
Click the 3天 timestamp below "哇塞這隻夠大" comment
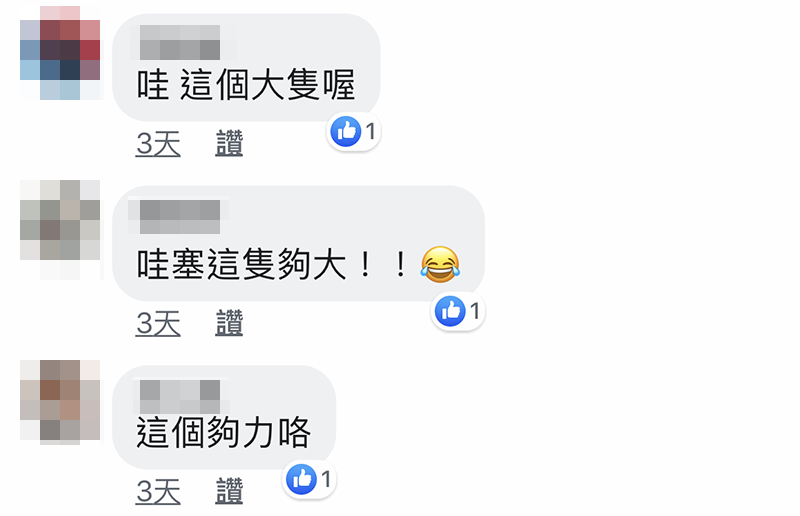pos(158,324)
